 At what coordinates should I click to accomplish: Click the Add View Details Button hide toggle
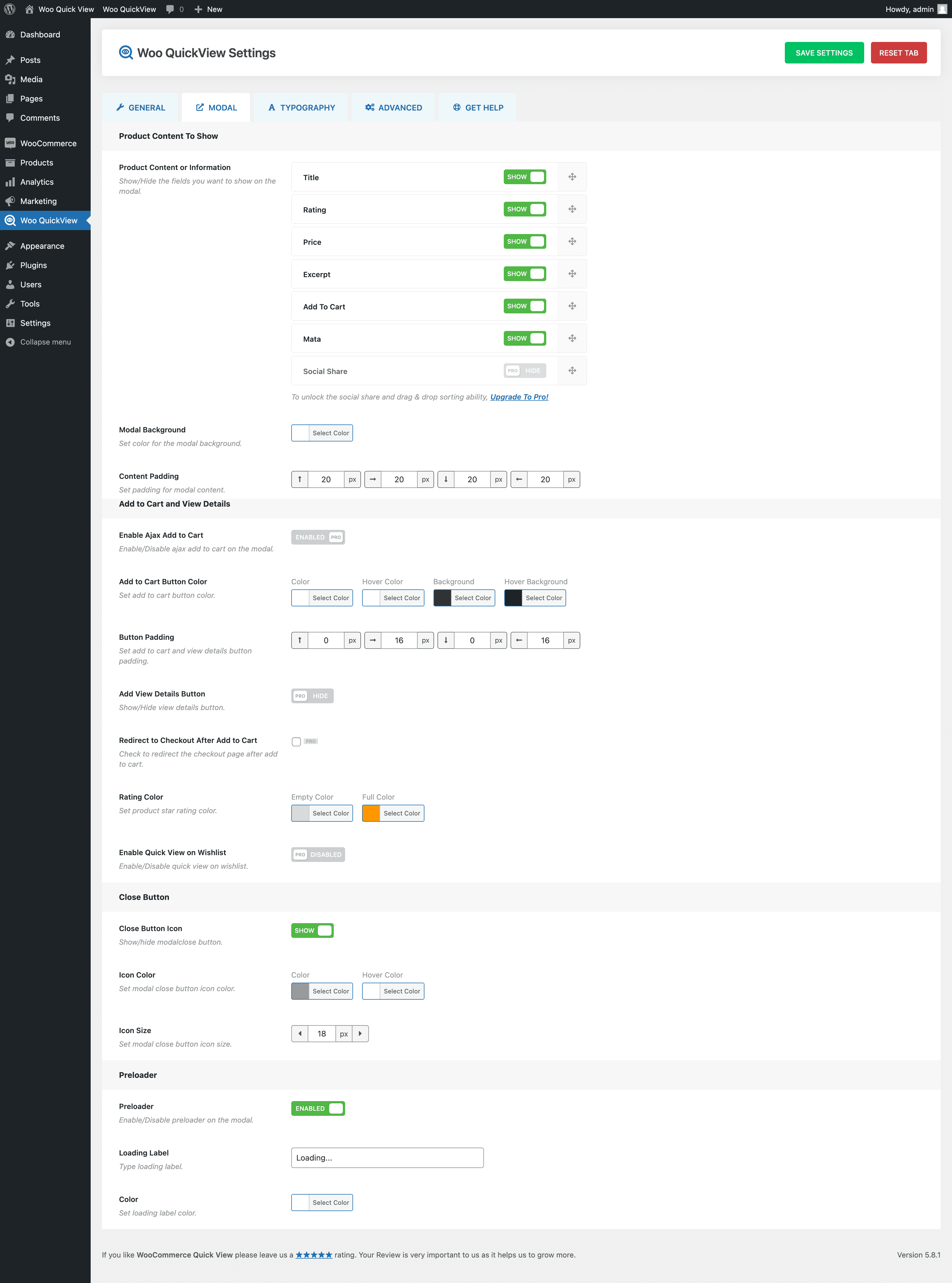point(312,696)
